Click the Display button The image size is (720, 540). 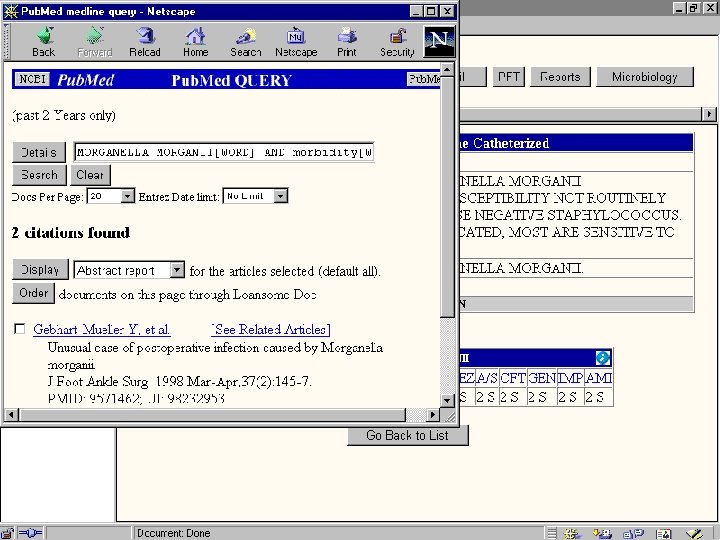click(40, 270)
